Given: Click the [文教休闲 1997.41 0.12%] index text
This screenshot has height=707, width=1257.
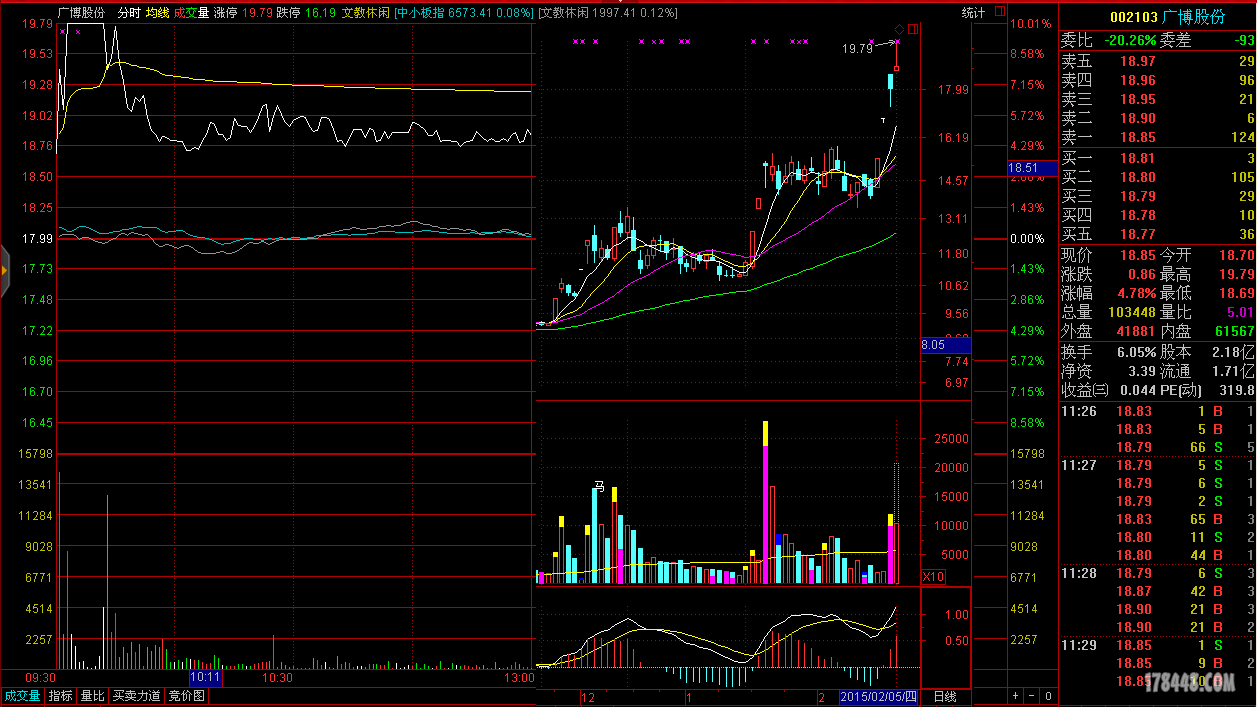Looking at the screenshot, I should (608, 13).
